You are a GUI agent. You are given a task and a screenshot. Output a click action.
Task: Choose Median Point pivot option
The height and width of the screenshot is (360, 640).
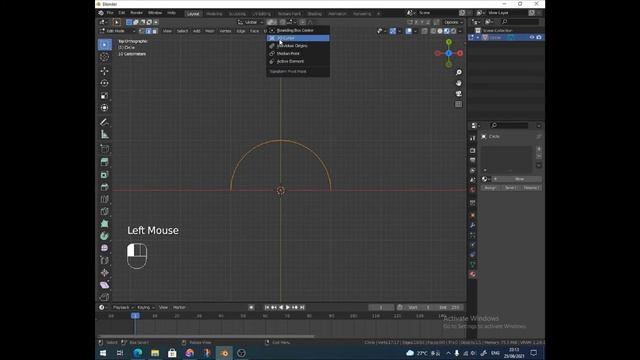tap(298, 53)
